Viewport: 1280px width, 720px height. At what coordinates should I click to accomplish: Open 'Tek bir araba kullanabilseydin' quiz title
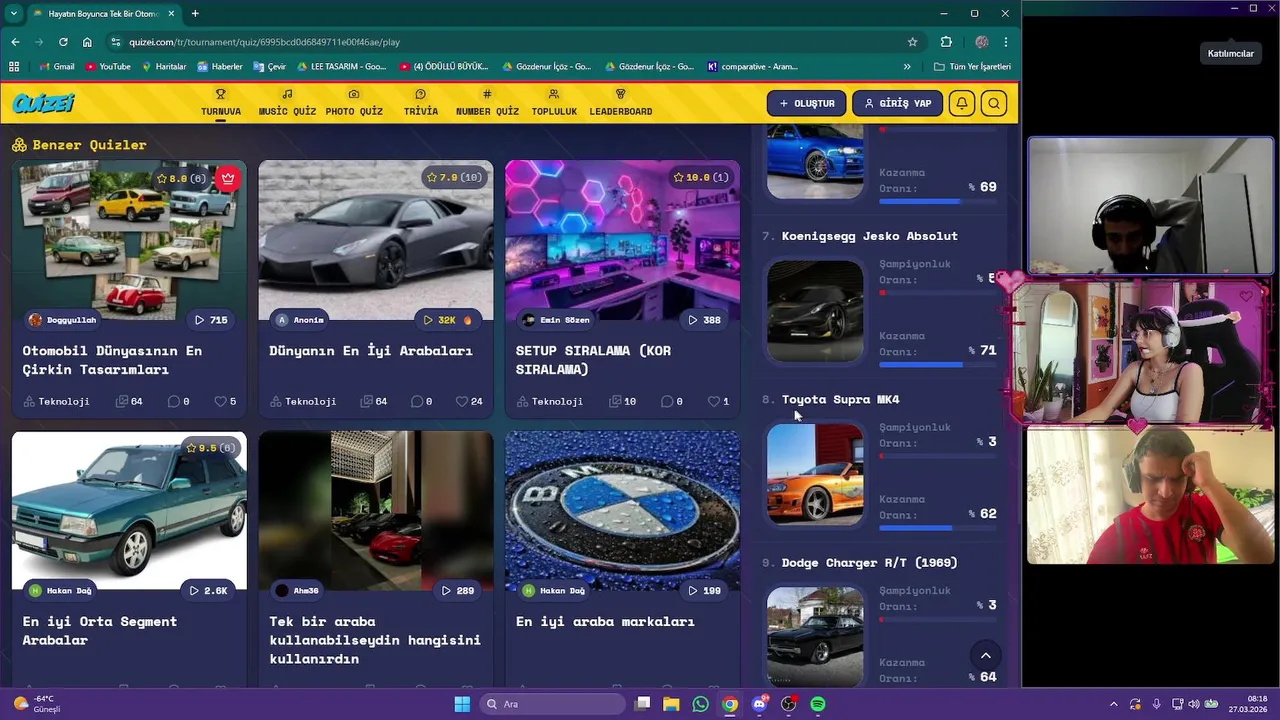(375, 640)
